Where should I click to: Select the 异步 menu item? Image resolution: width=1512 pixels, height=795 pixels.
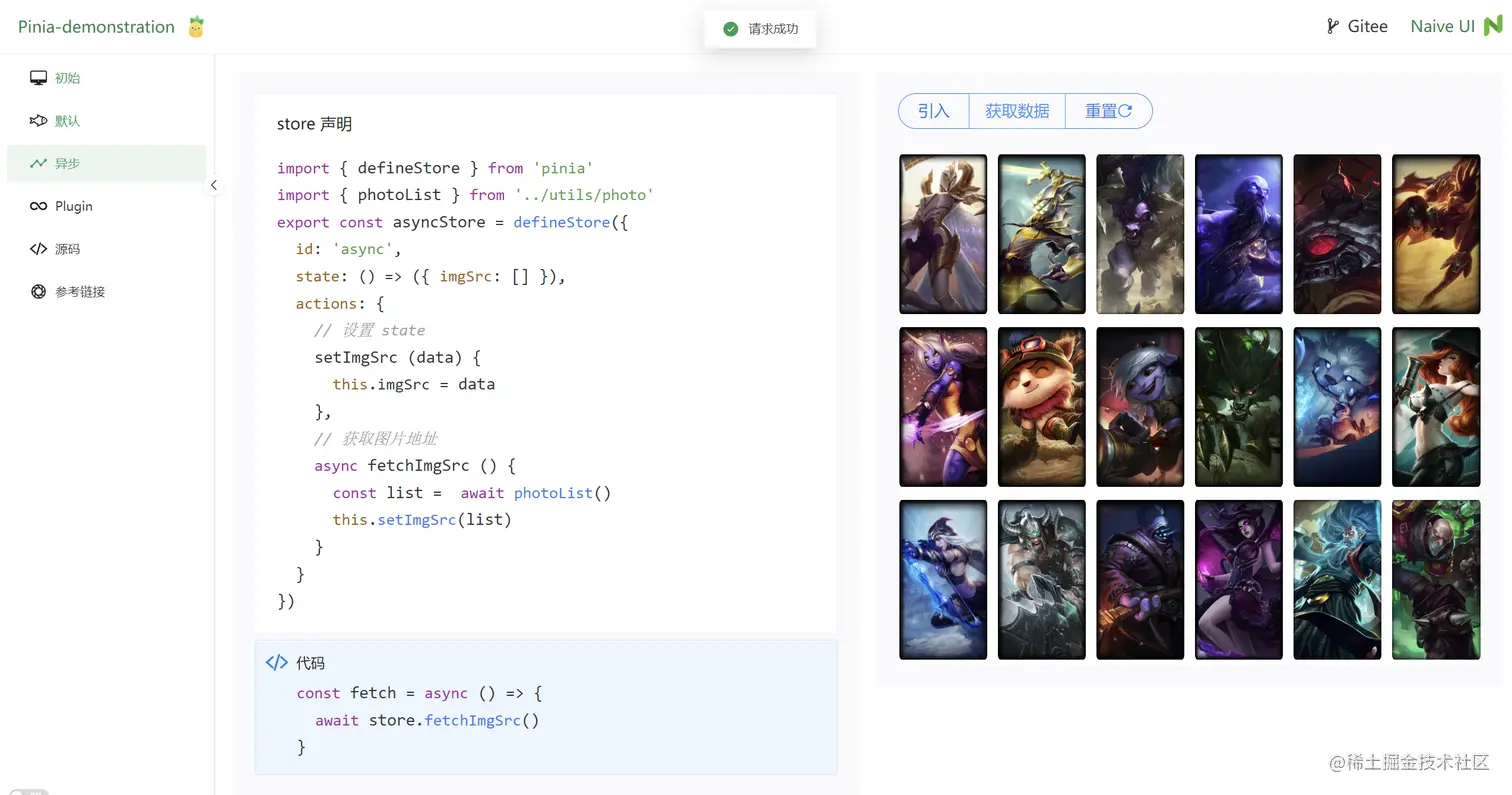pos(106,163)
